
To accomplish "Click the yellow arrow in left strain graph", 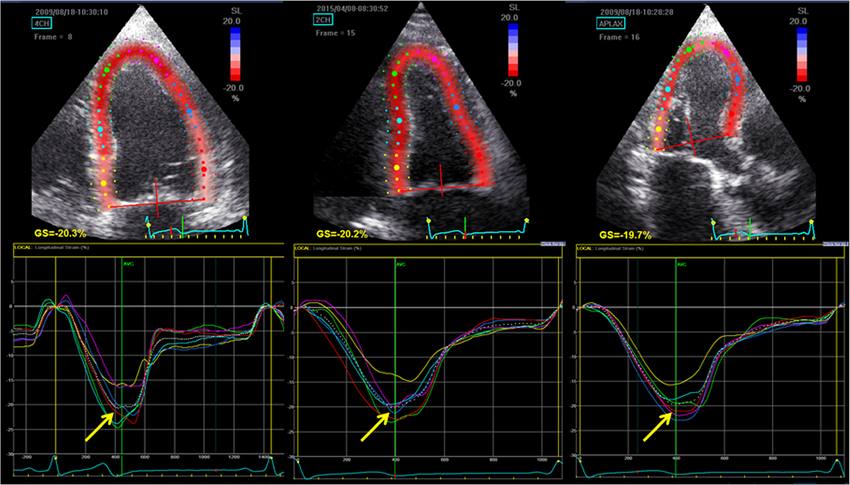I will 98,426.
